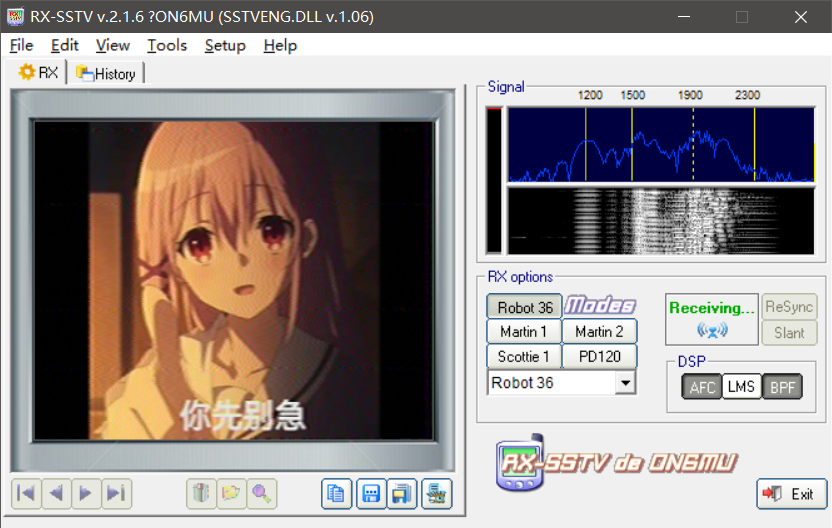Open the Edit menu
Image resolution: width=832 pixels, height=528 pixels.
[65, 46]
